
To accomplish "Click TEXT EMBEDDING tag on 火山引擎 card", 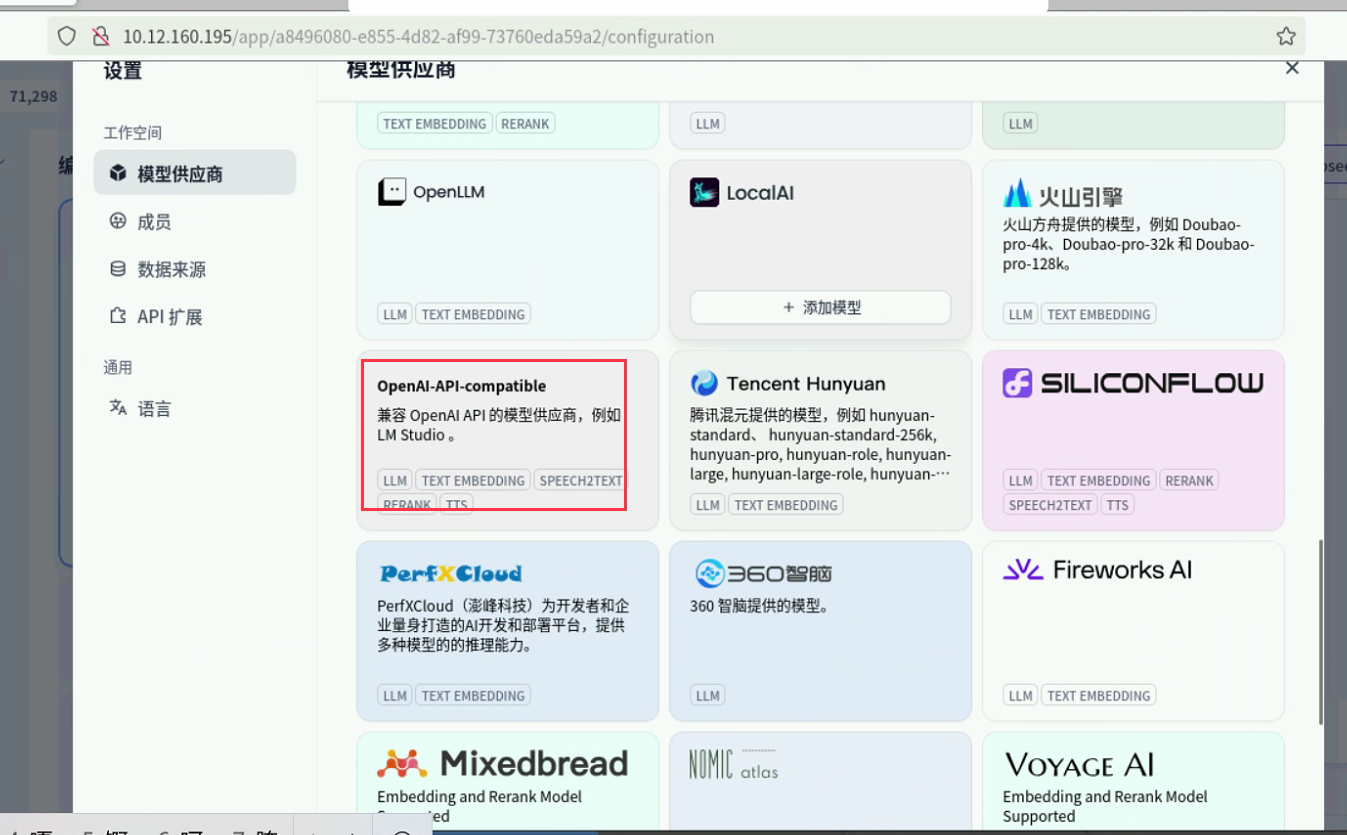I will 1099,314.
